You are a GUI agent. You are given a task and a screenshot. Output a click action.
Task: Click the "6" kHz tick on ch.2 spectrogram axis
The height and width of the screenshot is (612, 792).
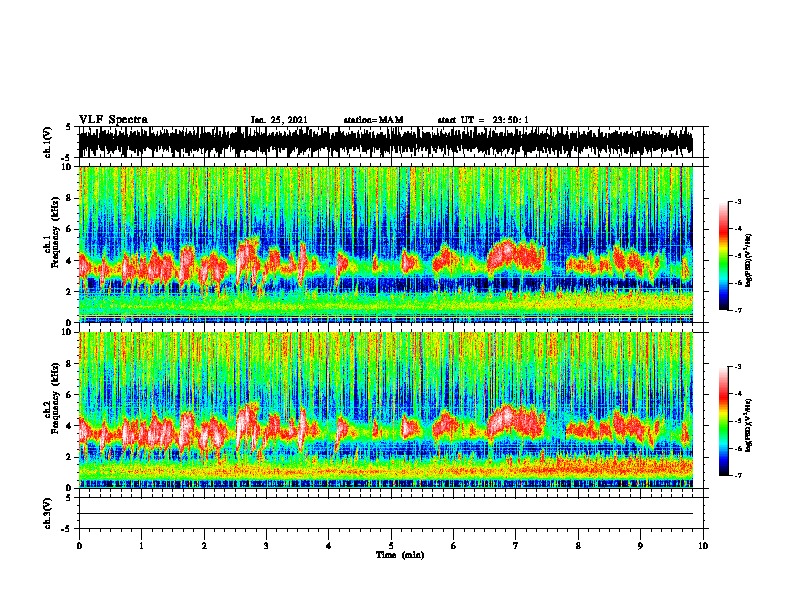pos(70,395)
